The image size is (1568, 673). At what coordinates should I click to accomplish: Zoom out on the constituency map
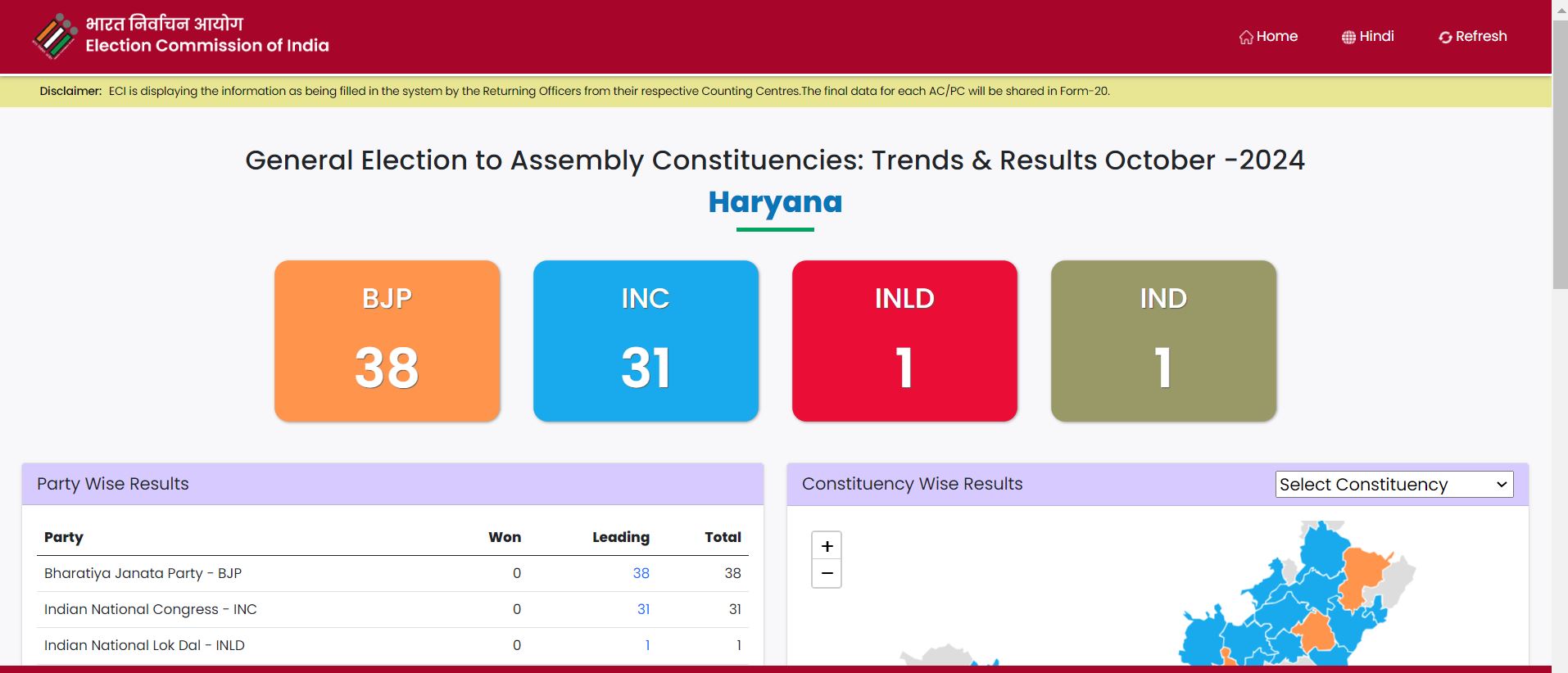coord(827,574)
